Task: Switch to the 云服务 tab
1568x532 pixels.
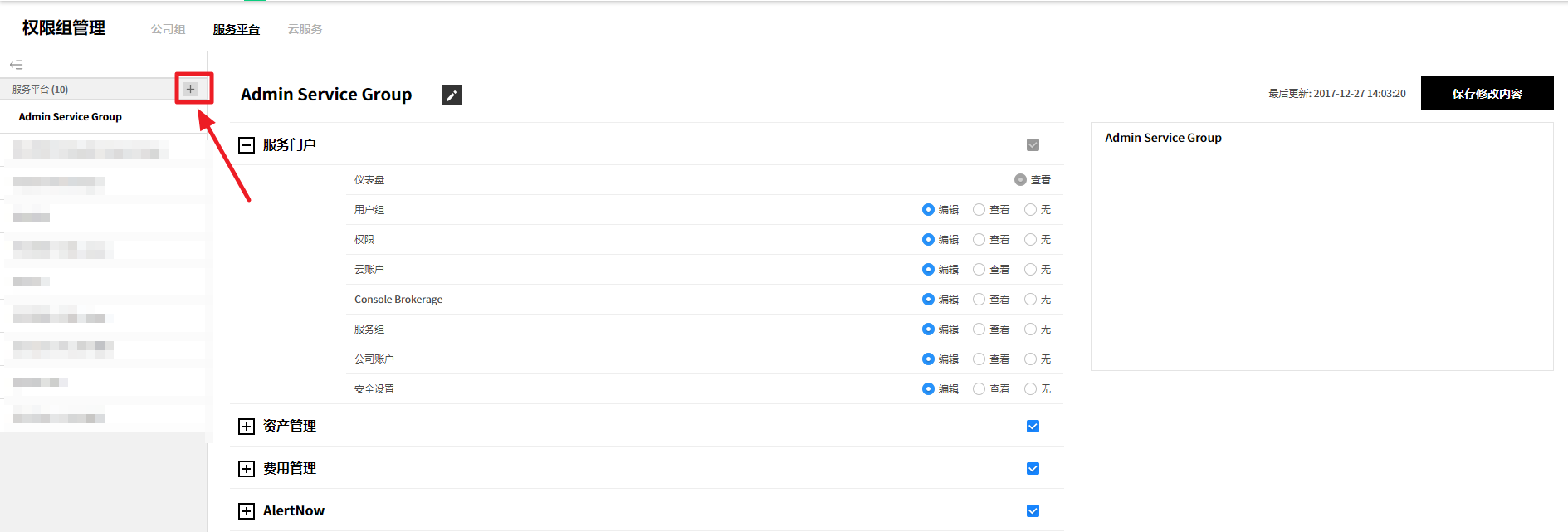Action: 305,29
